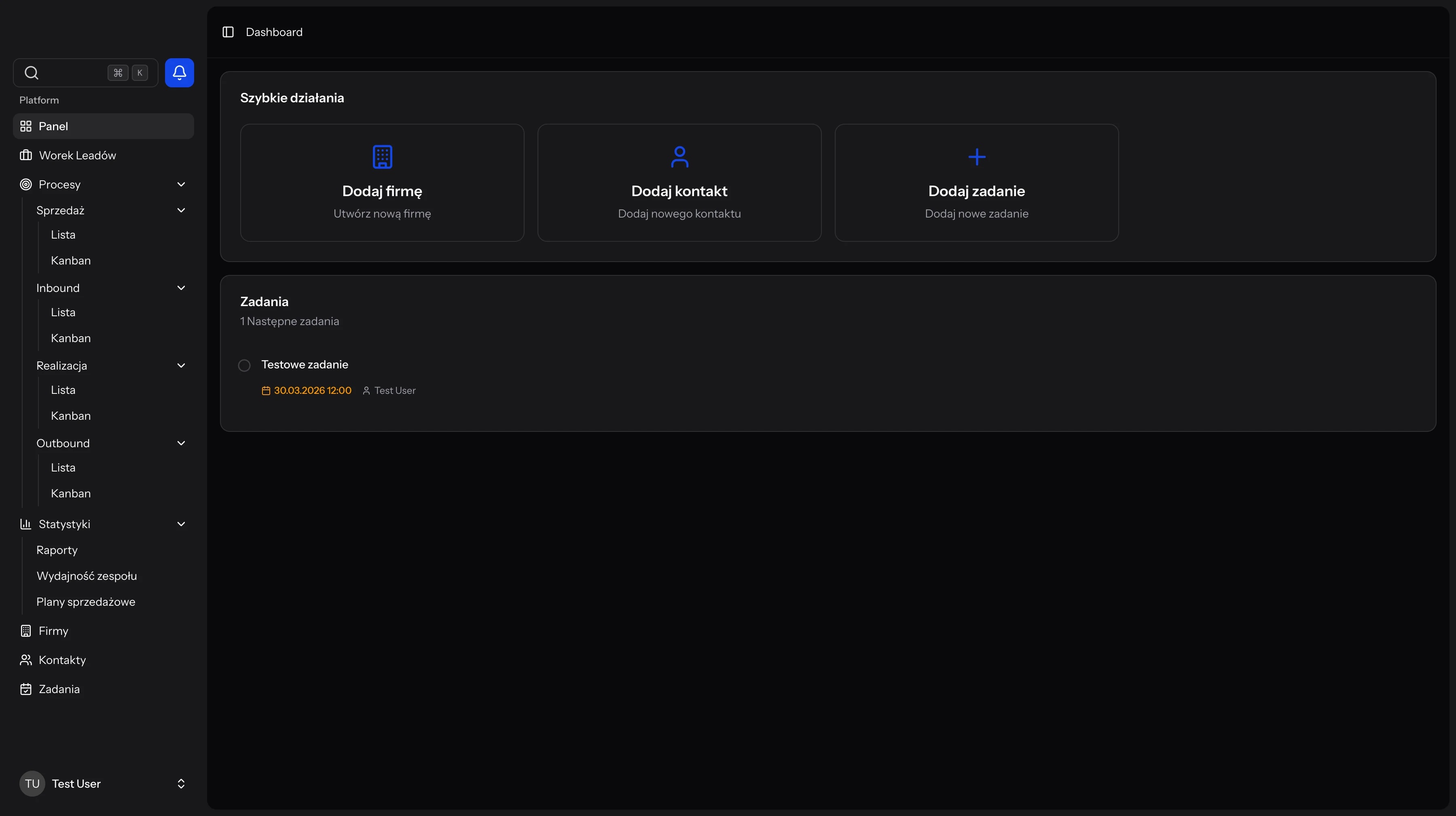Click the building icon in Dodaj firmę card

click(382, 157)
